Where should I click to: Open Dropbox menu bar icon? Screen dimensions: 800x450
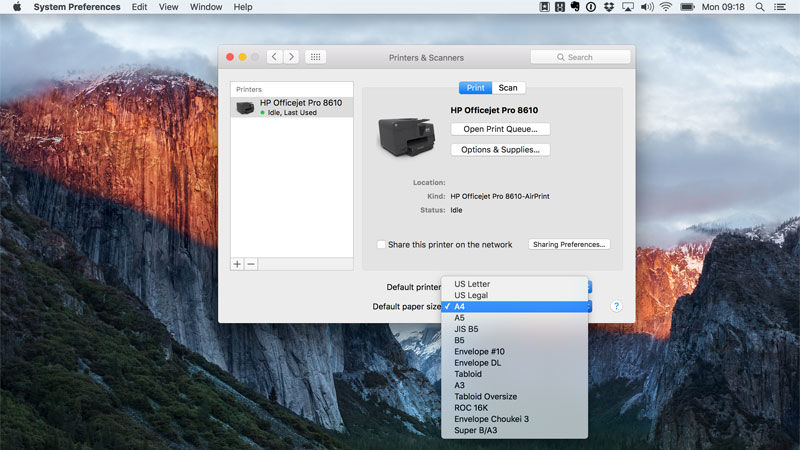(609, 7)
